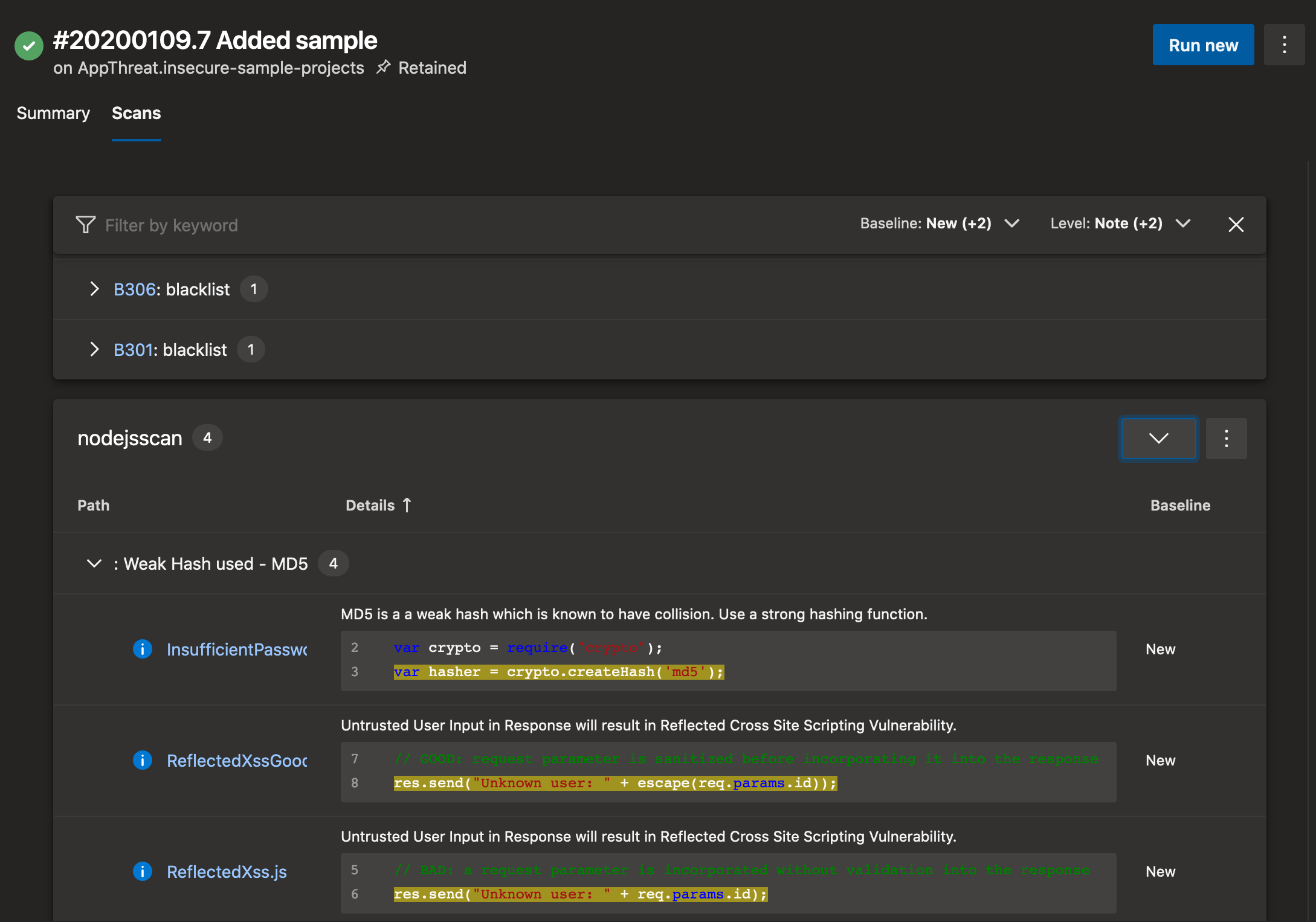Open nodejsscan section more options menu

tap(1226, 439)
